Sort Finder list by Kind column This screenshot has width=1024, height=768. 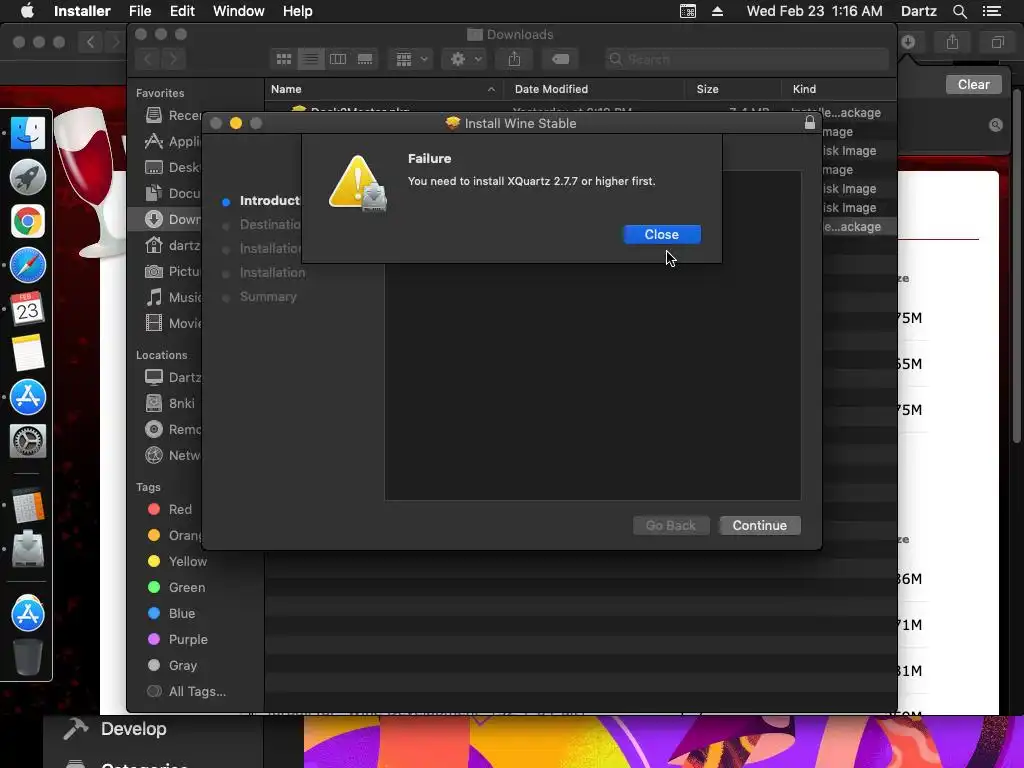point(839,89)
